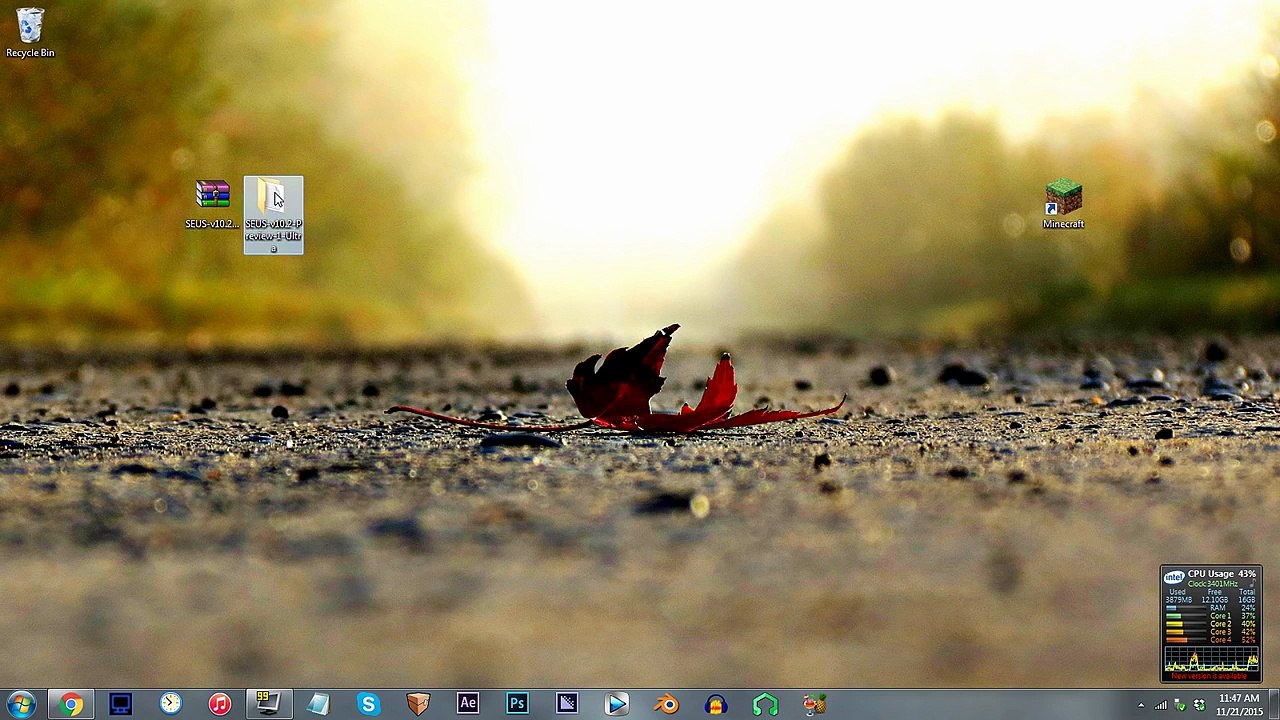Click the Show Desktop button
1280x720 pixels.
(x=1273, y=704)
